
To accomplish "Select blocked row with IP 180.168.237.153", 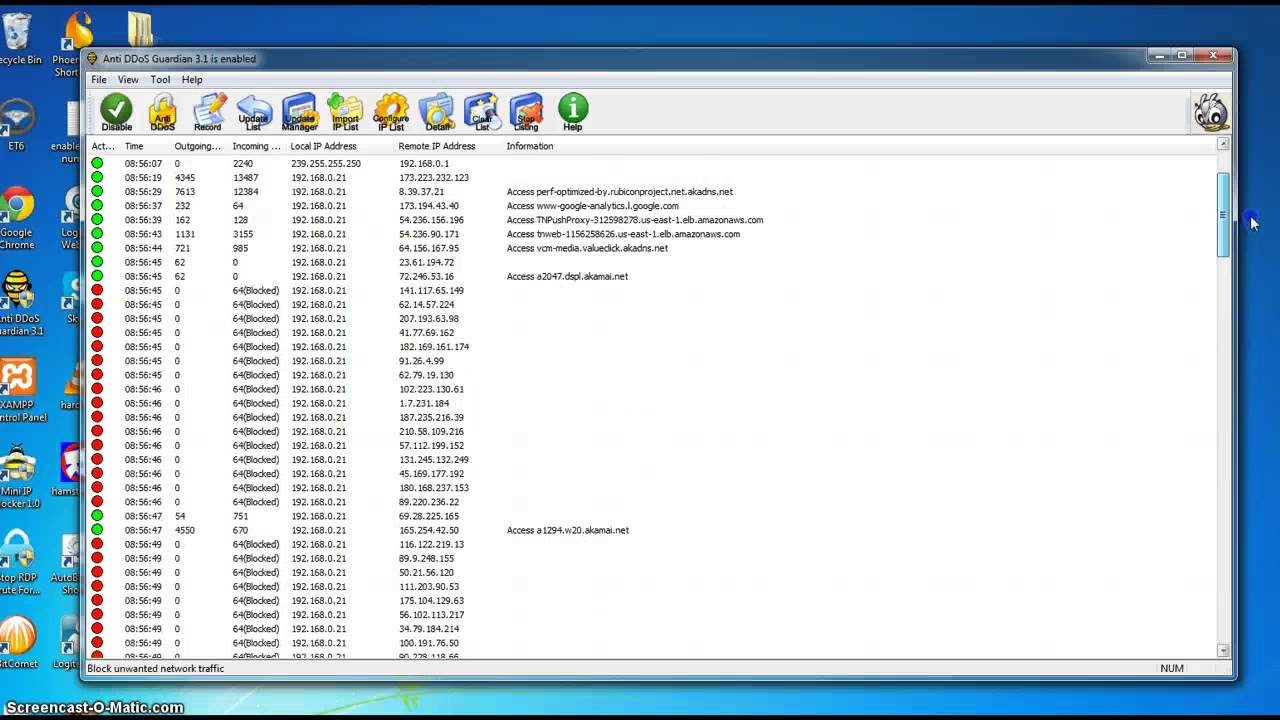I will (x=653, y=487).
